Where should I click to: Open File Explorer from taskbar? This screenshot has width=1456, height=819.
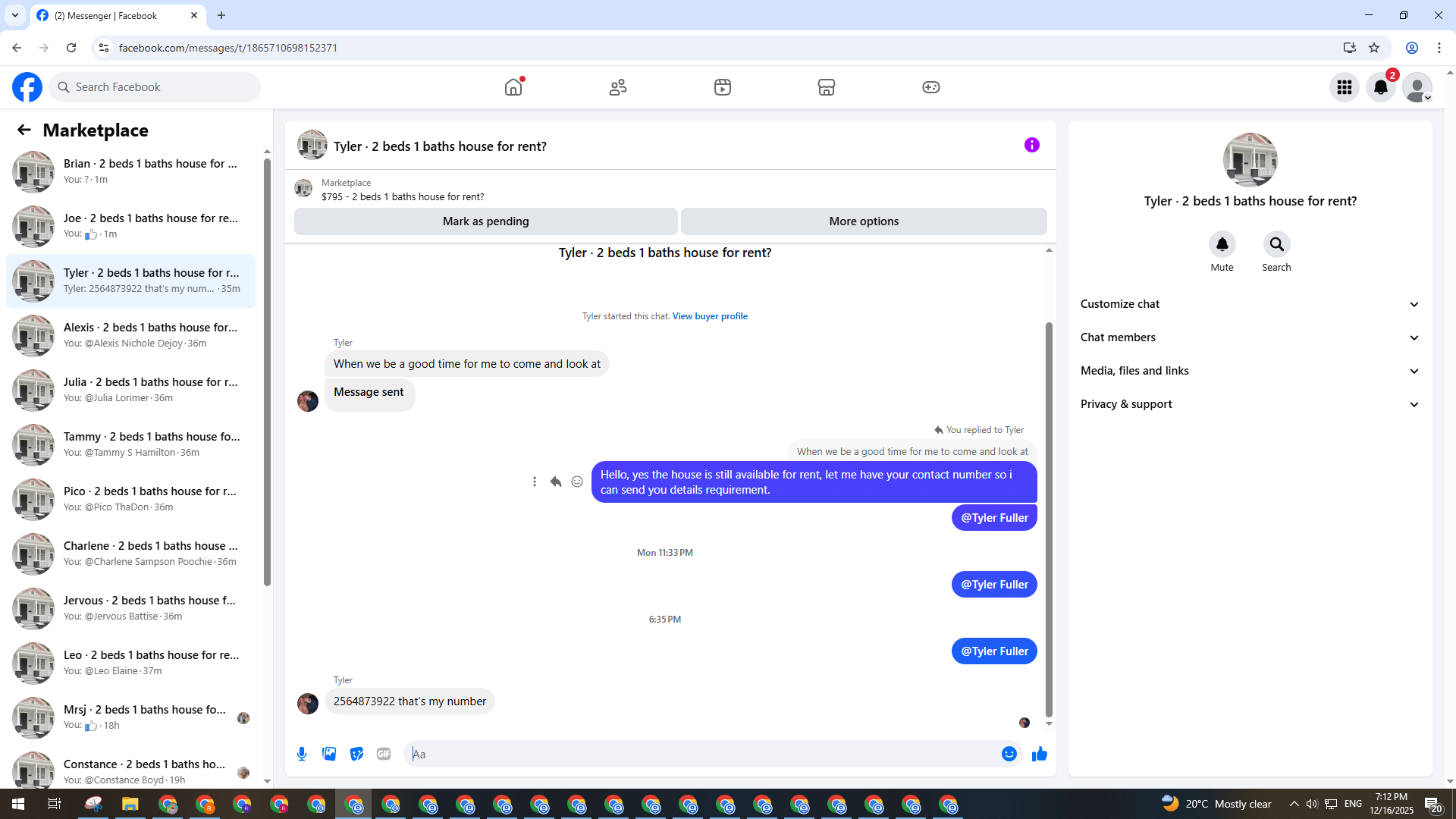130,804
